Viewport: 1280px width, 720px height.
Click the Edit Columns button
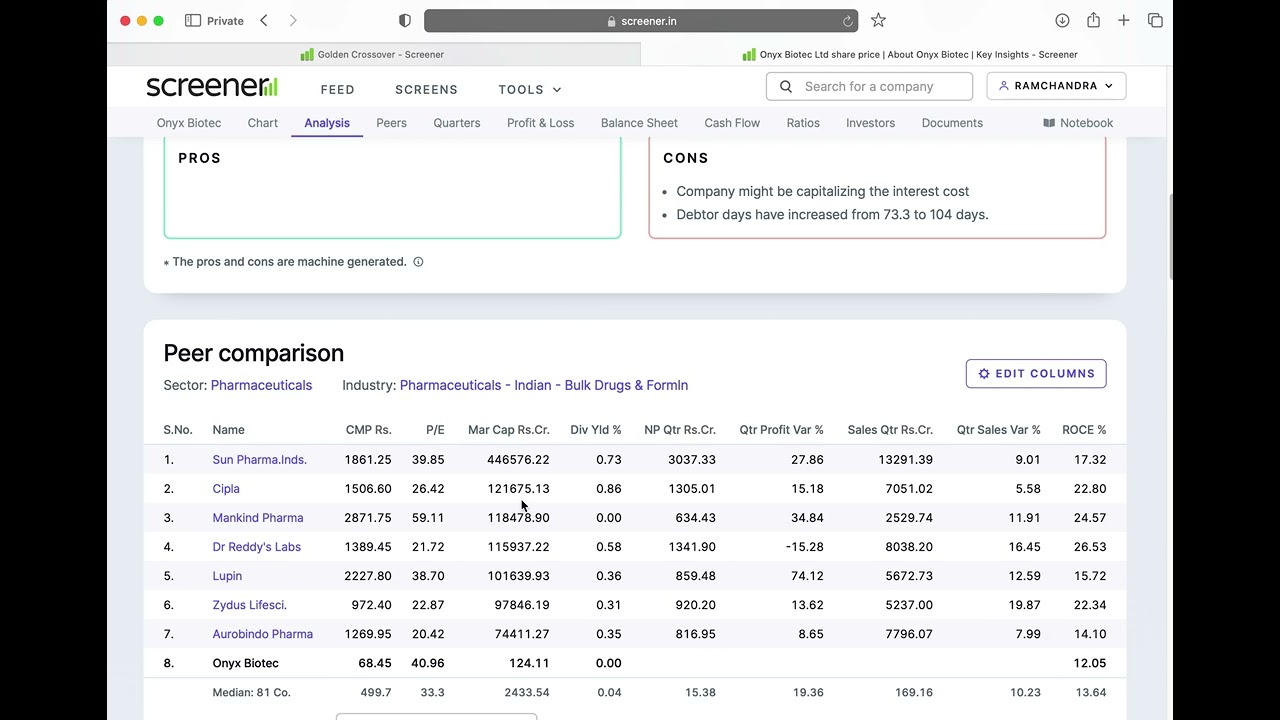tap(1036, 374)
